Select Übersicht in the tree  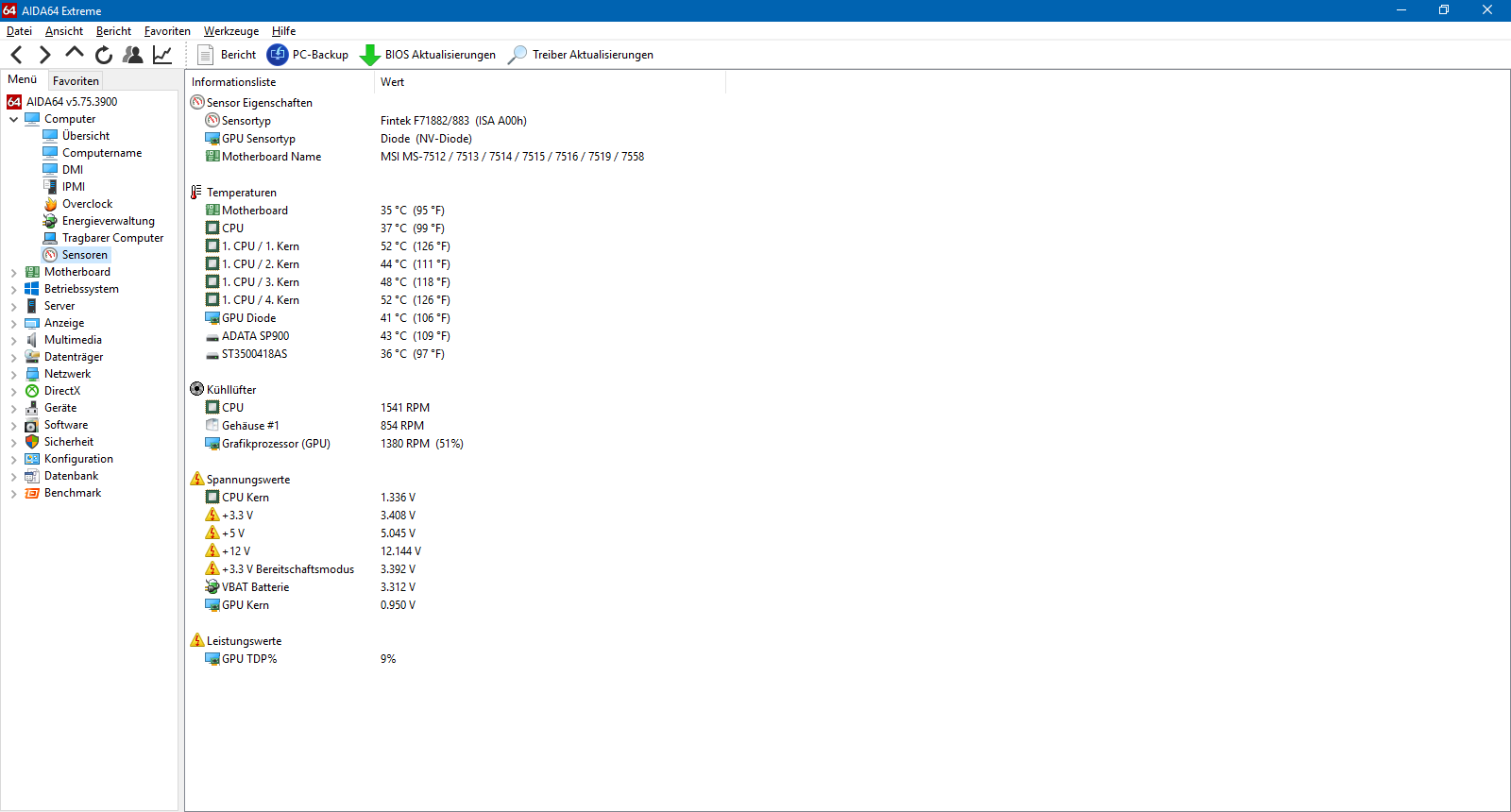(85, 136)
